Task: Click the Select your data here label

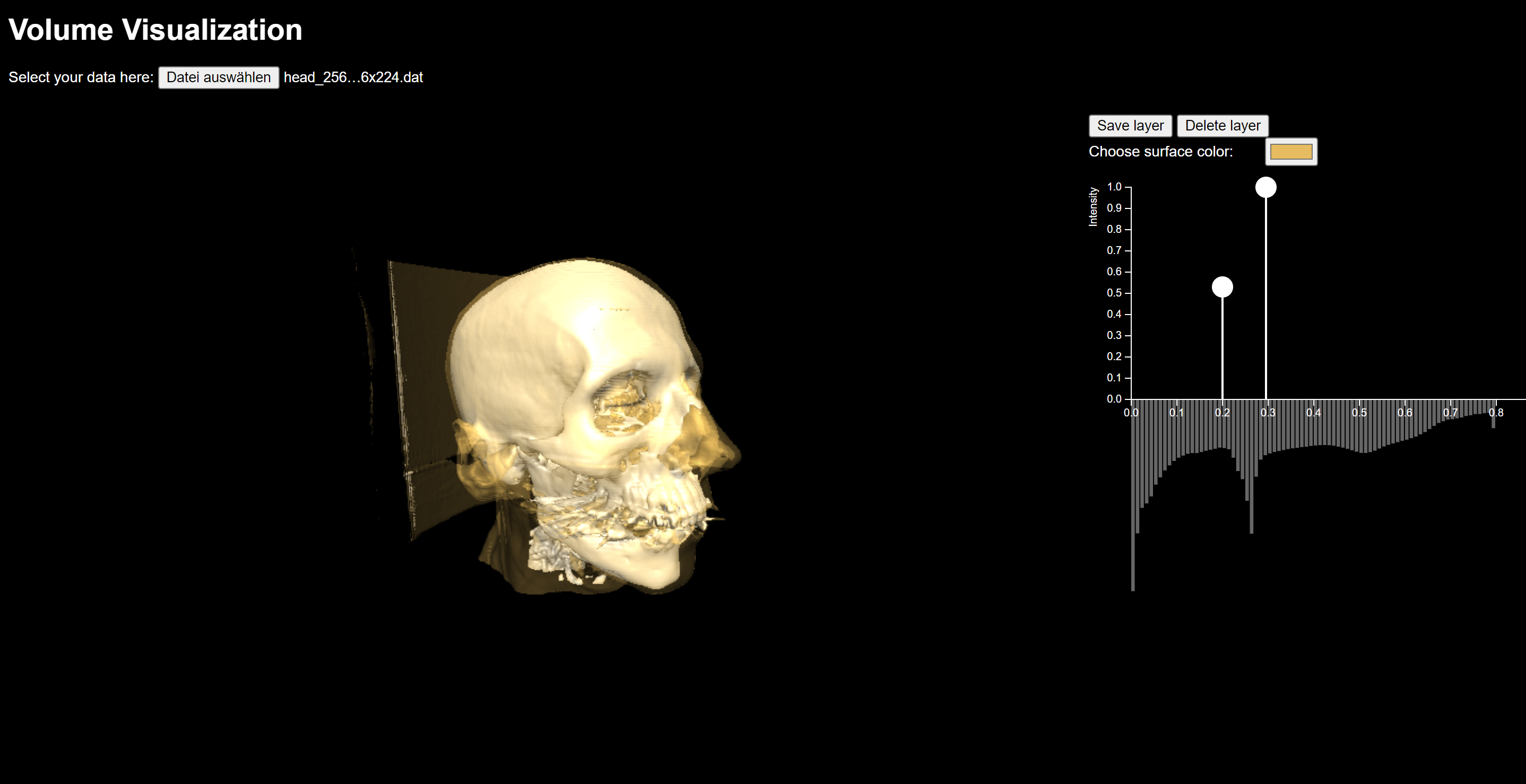Action: [x=81, y=77]
